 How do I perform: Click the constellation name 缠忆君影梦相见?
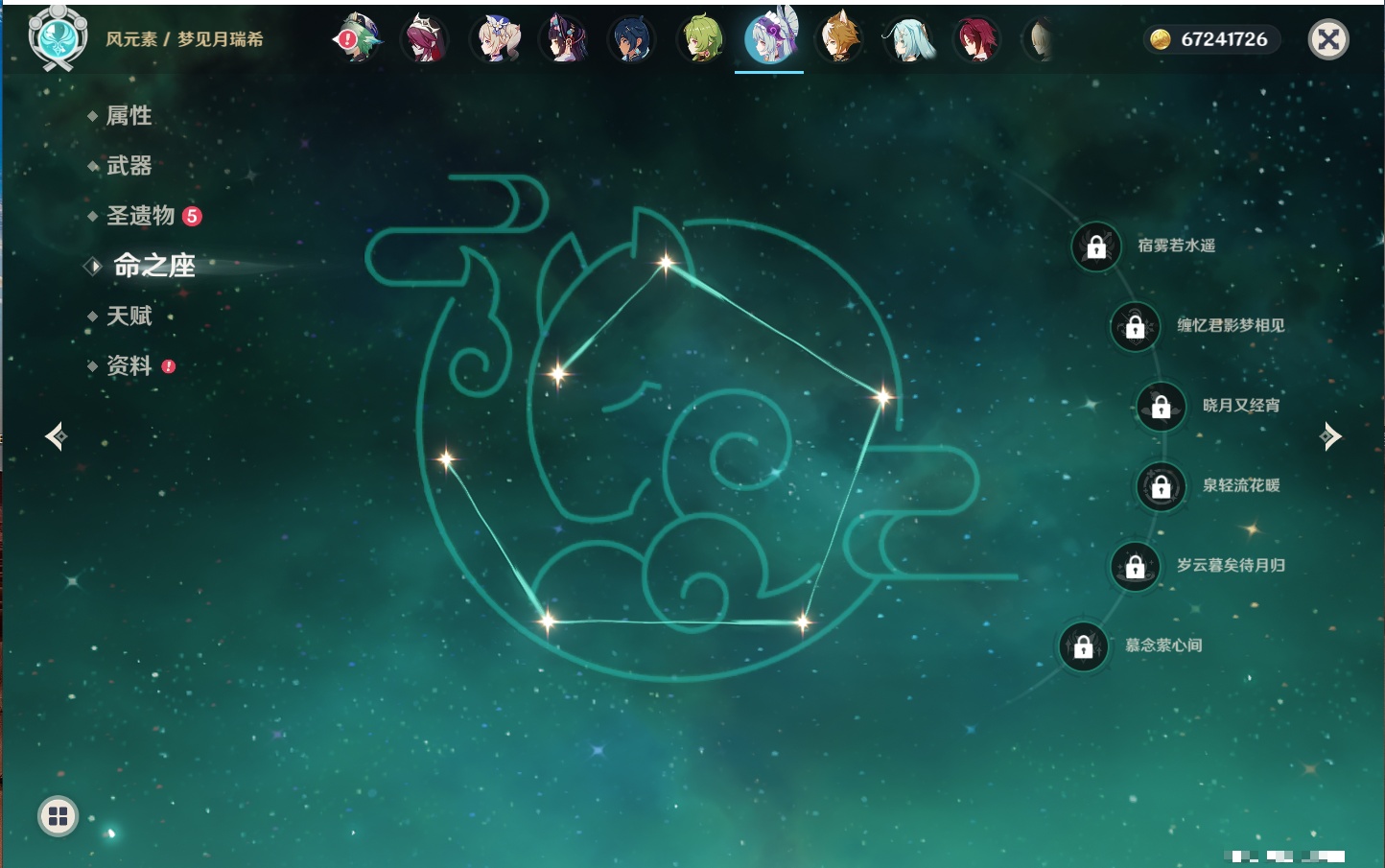tap(1231, 325)
